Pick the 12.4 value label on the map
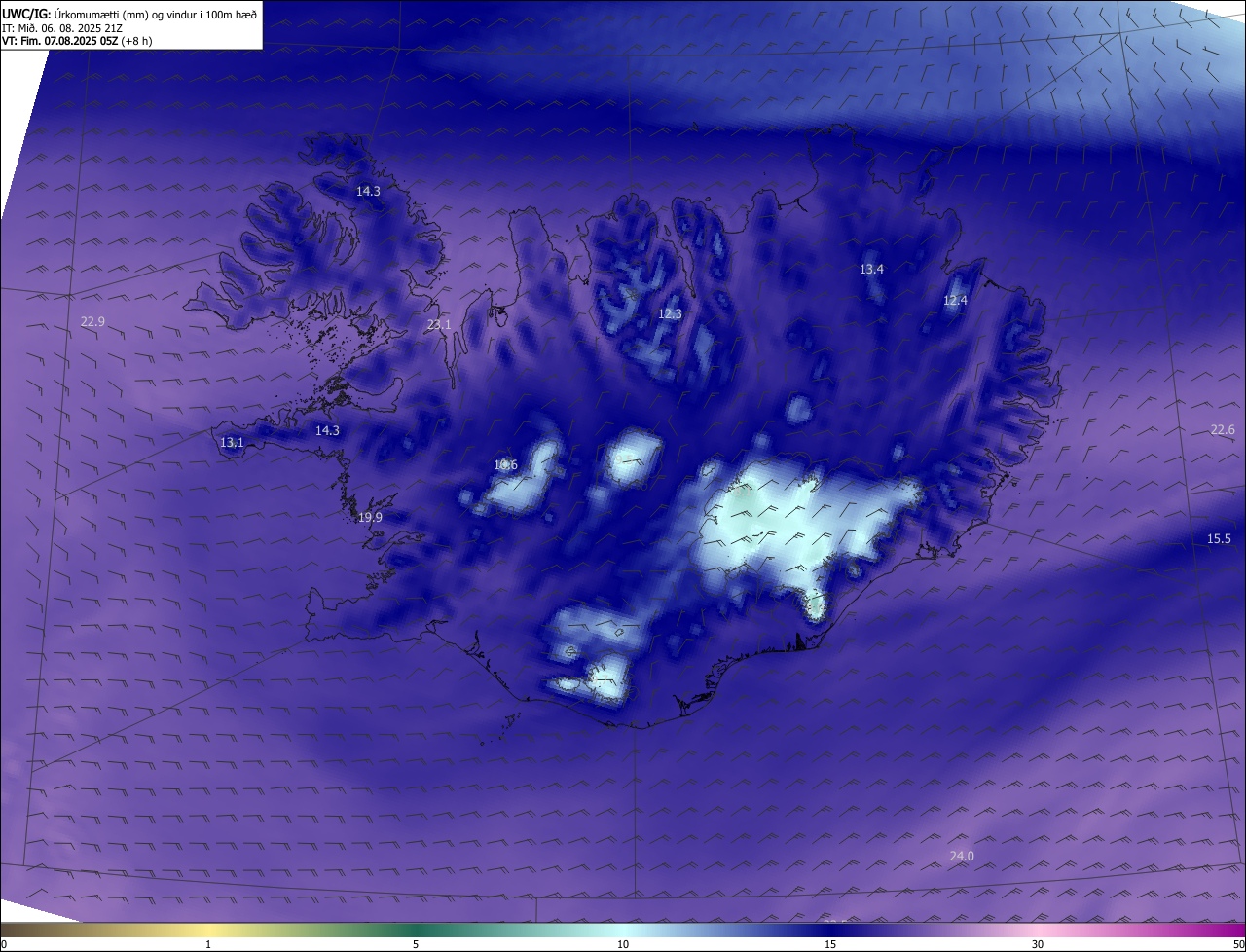This screenshot has width=1246, height=952. (x=955, y=301)
